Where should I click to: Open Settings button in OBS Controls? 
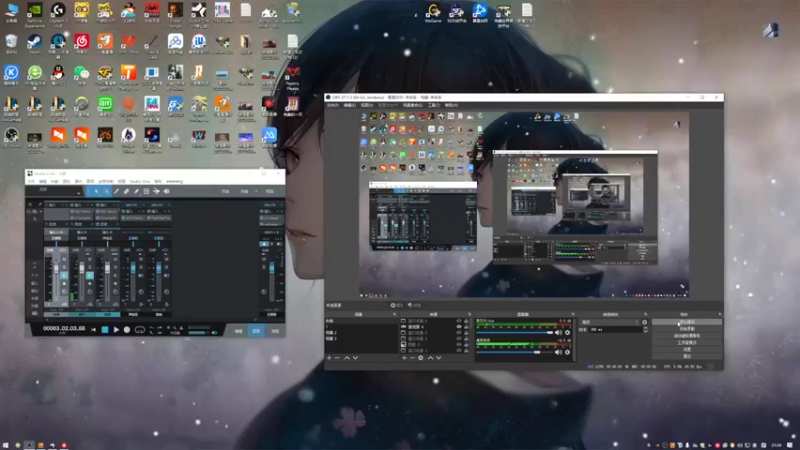pos(687,349)
